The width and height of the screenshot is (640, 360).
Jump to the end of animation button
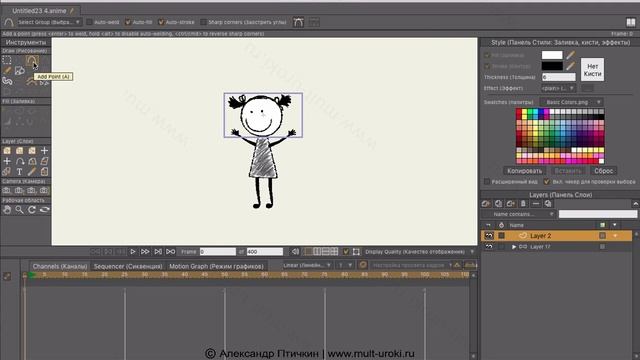coord(171,252)
